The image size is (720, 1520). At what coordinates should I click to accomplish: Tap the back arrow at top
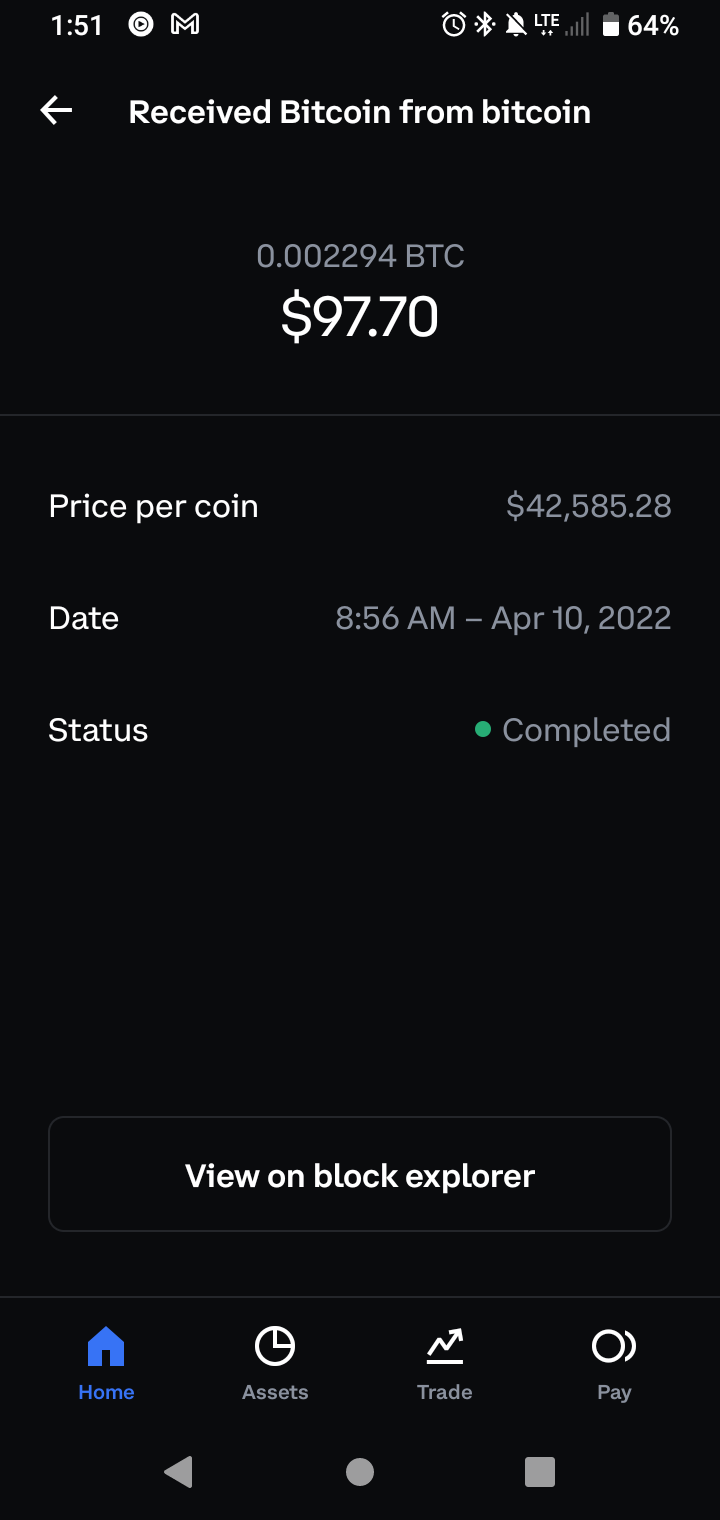[x=56, y=111]
